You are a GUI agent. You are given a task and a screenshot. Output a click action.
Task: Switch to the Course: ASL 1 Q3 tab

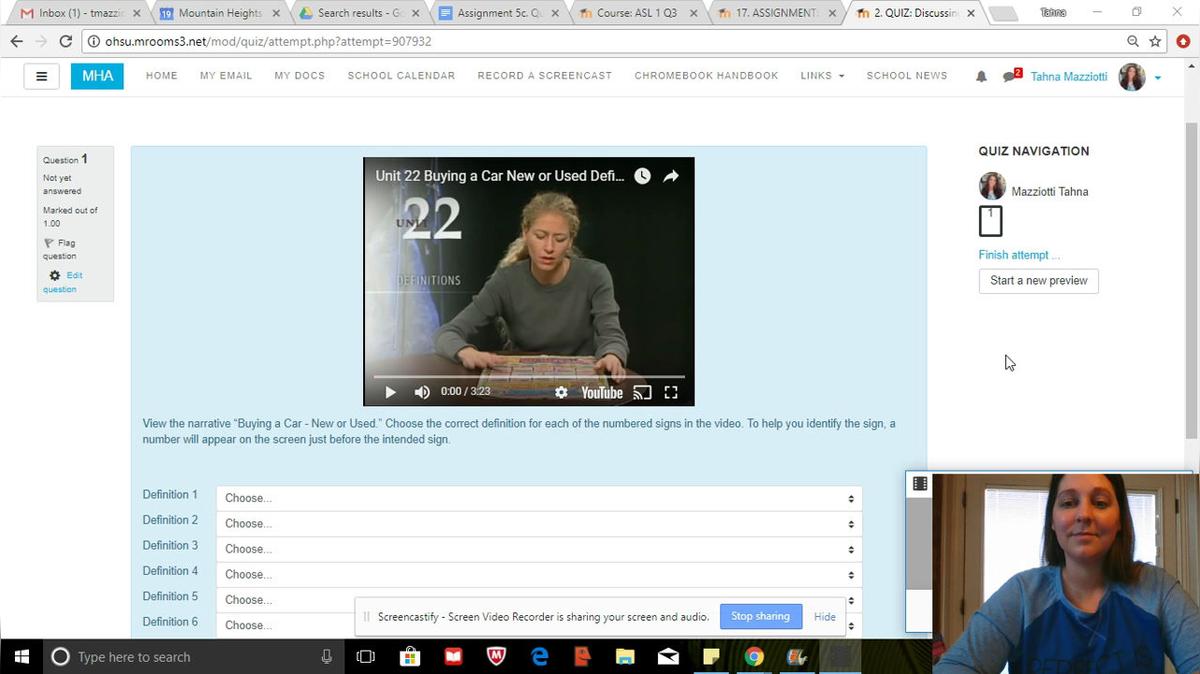[x=635, y=13]
